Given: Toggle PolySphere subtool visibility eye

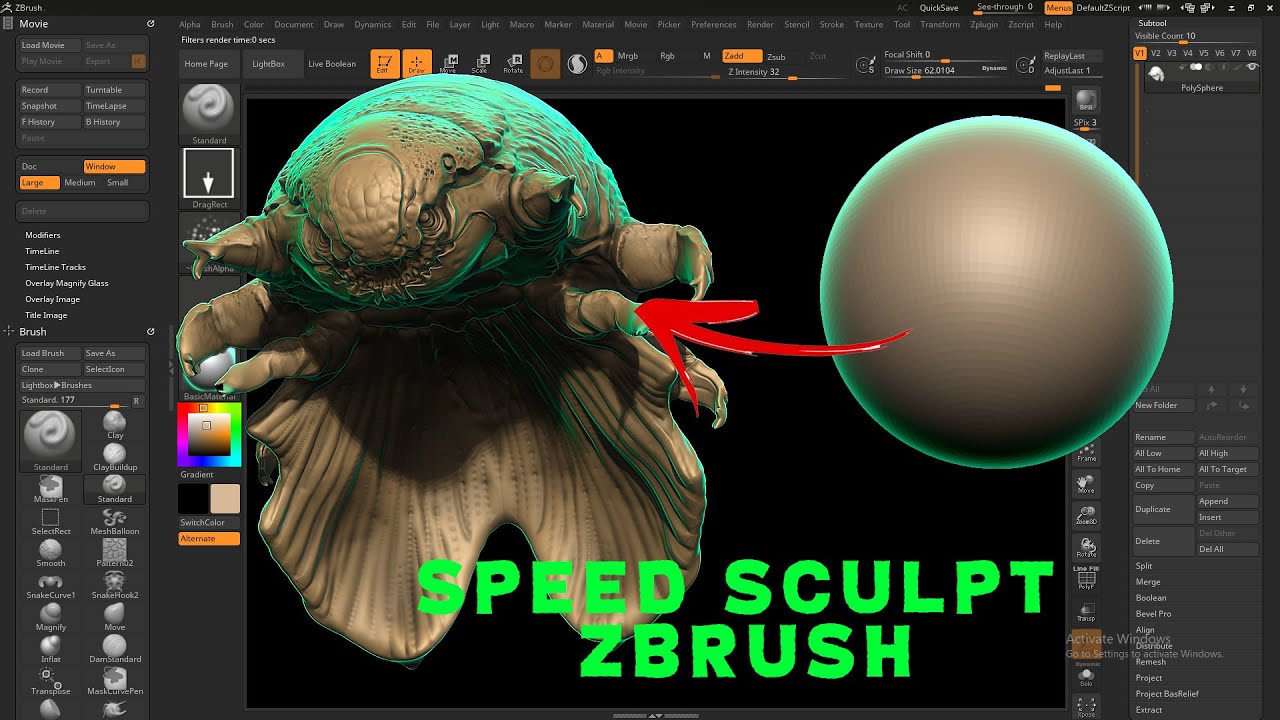Looking at the screenshot, I should click(1252, 67).
